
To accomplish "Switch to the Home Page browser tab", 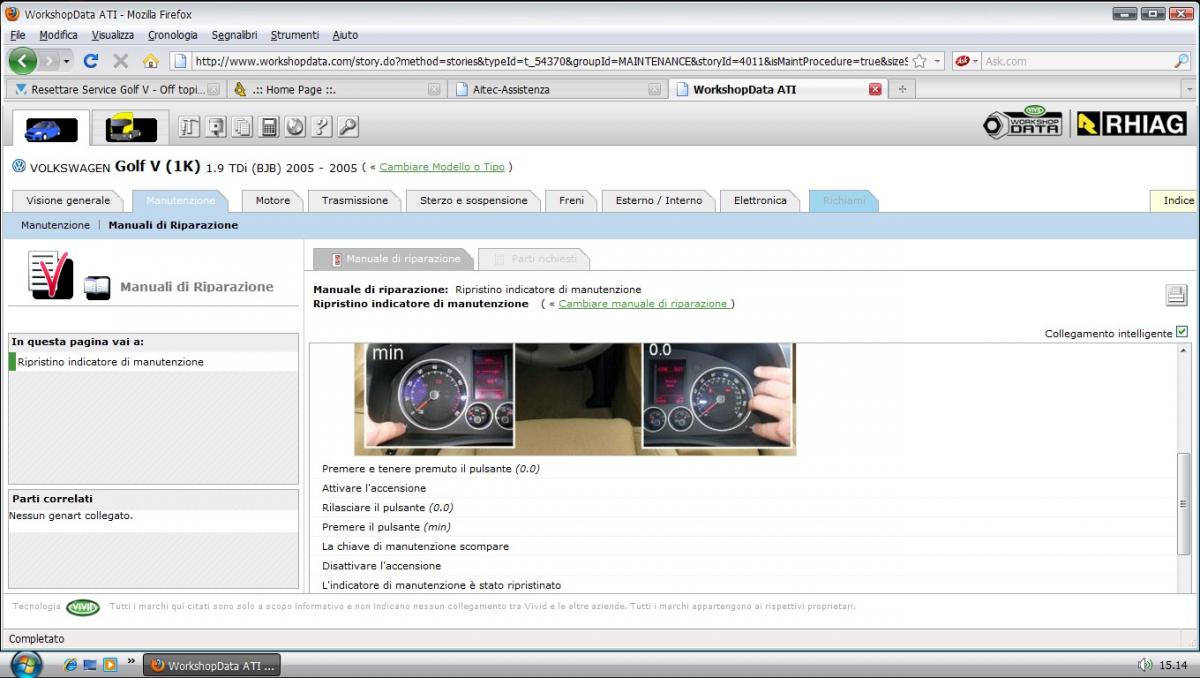I will point(336,89).
